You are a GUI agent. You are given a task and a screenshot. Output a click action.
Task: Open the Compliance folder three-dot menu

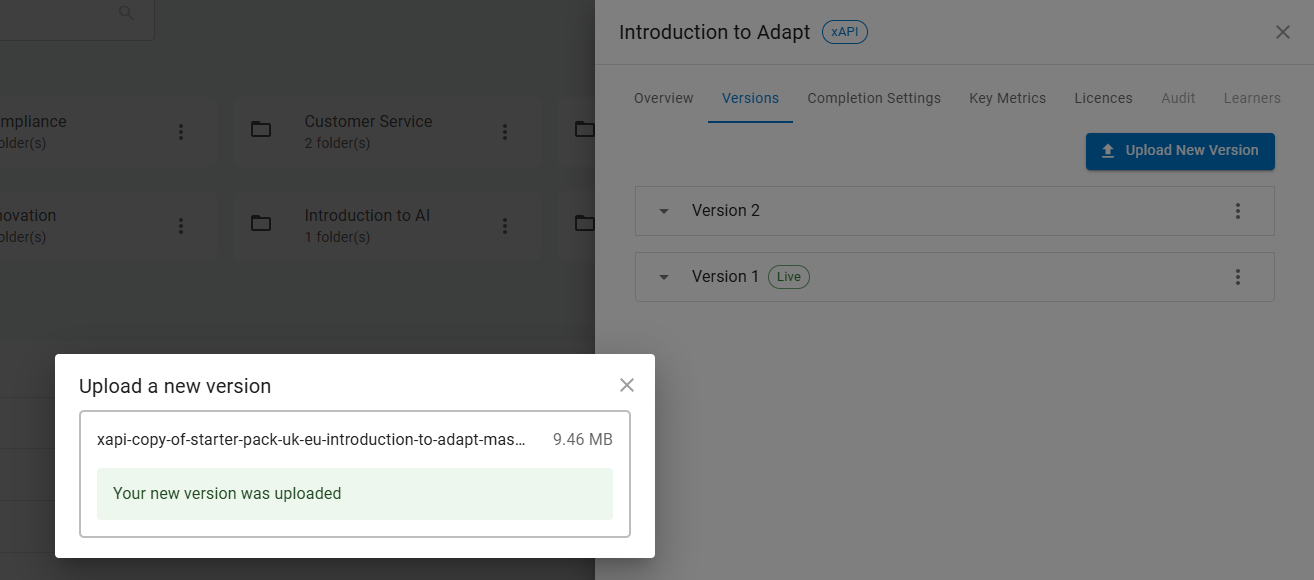(181, 132)
